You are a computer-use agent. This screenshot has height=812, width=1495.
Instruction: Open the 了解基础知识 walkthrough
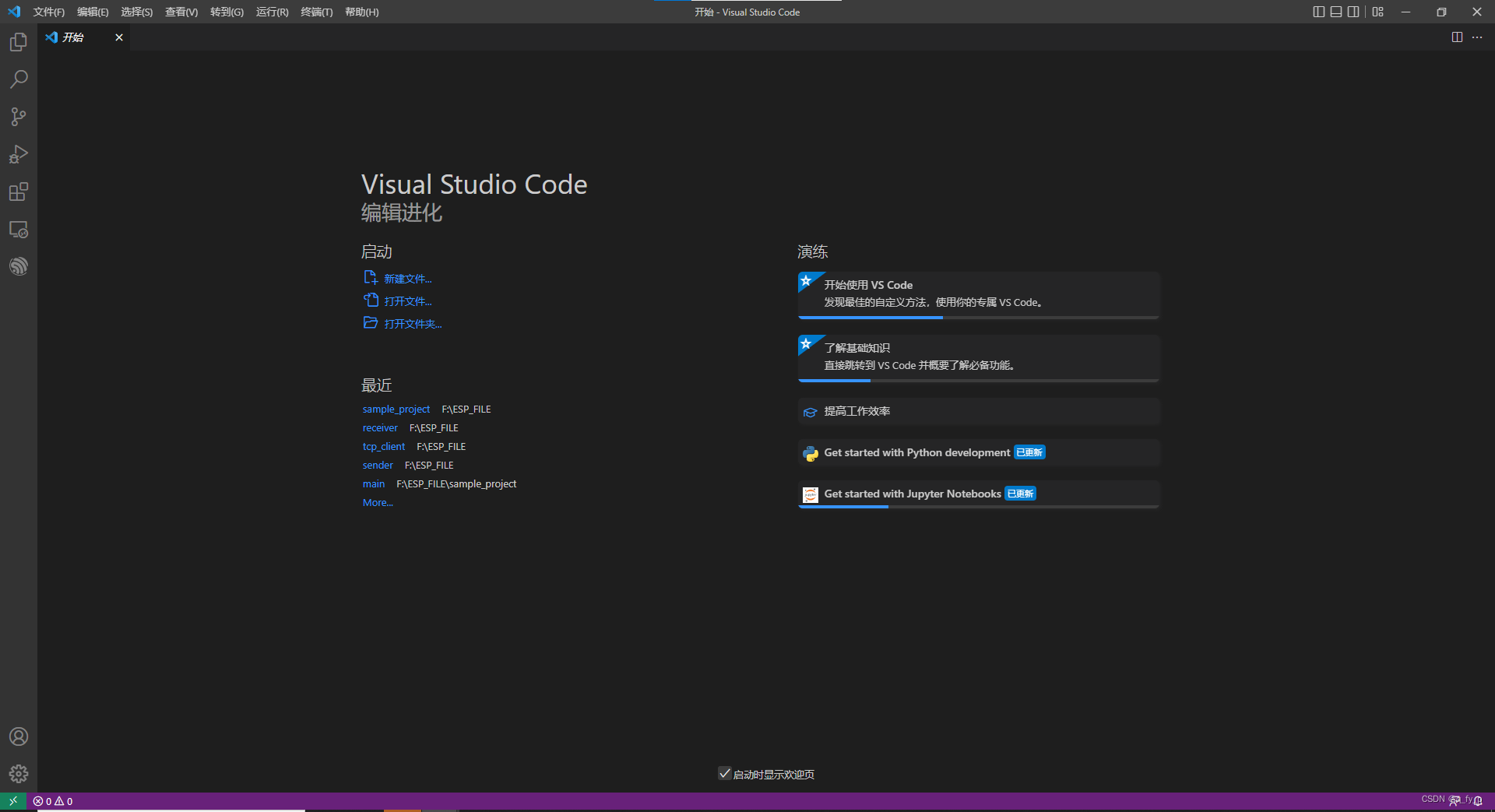[x=979, y=358]
